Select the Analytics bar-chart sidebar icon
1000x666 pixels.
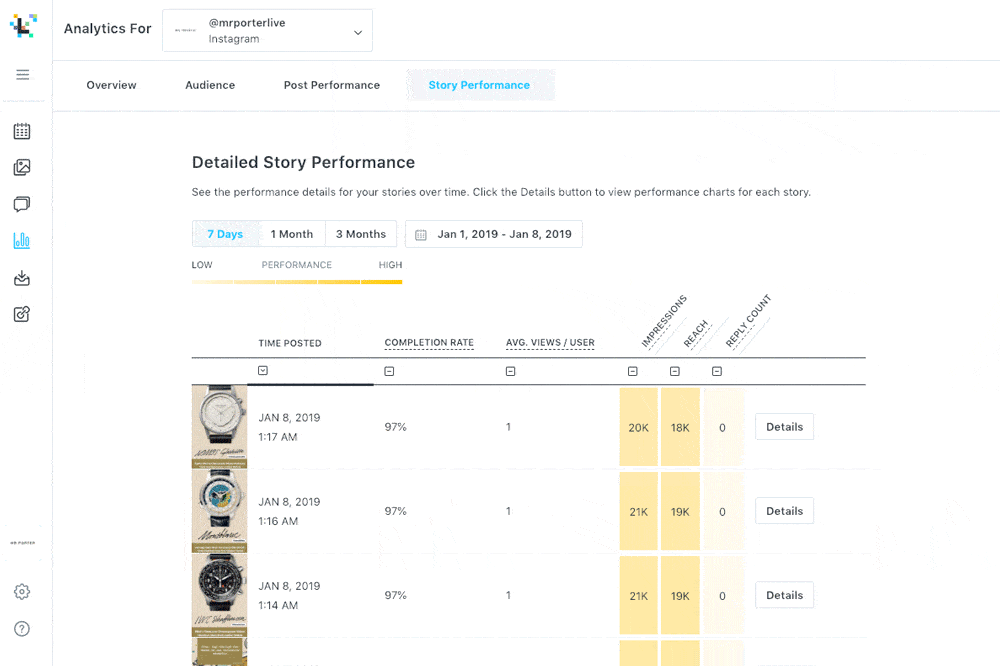coord(22,240)
